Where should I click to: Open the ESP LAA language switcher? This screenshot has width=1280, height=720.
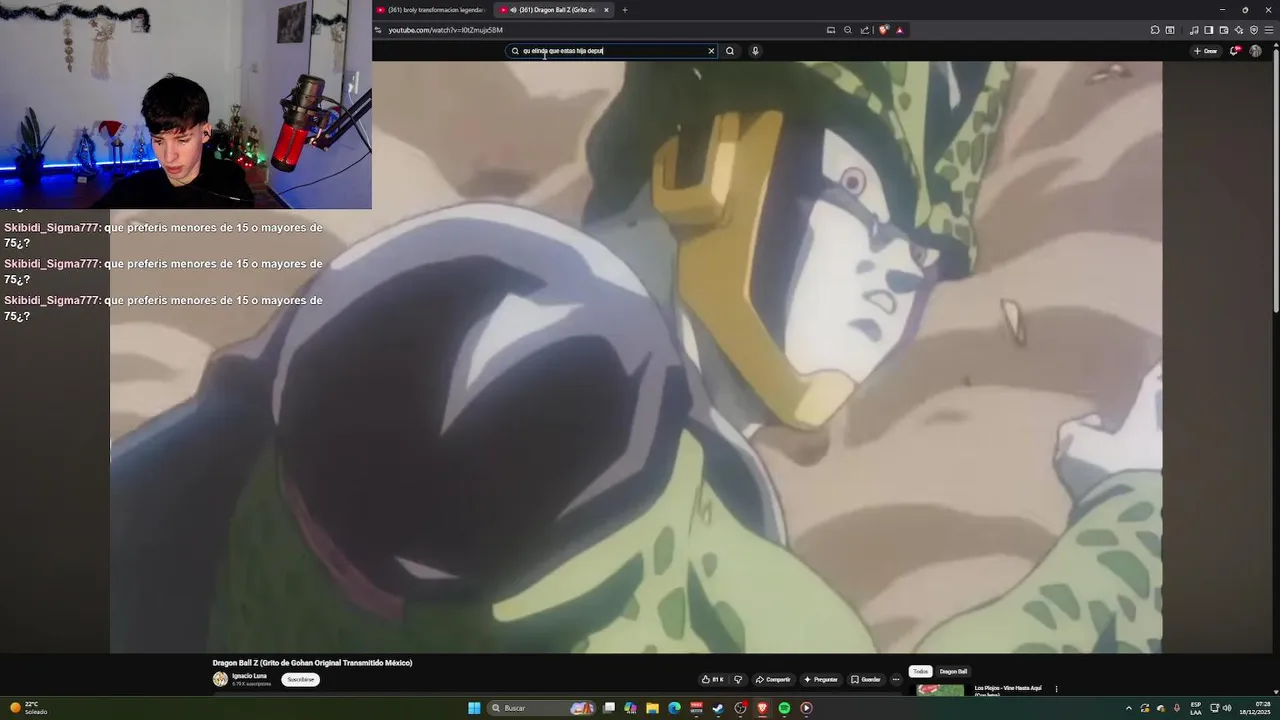click(1196, 708)
